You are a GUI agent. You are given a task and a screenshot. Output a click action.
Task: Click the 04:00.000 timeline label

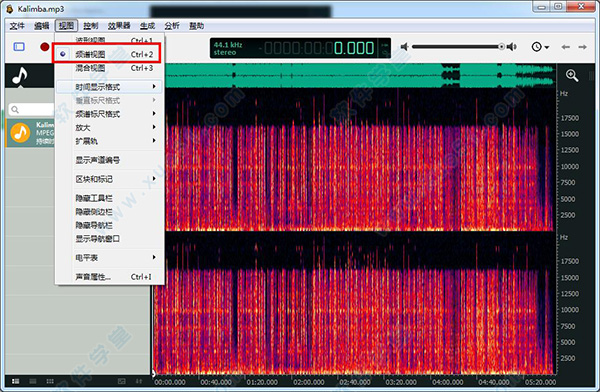pos(447,382)
